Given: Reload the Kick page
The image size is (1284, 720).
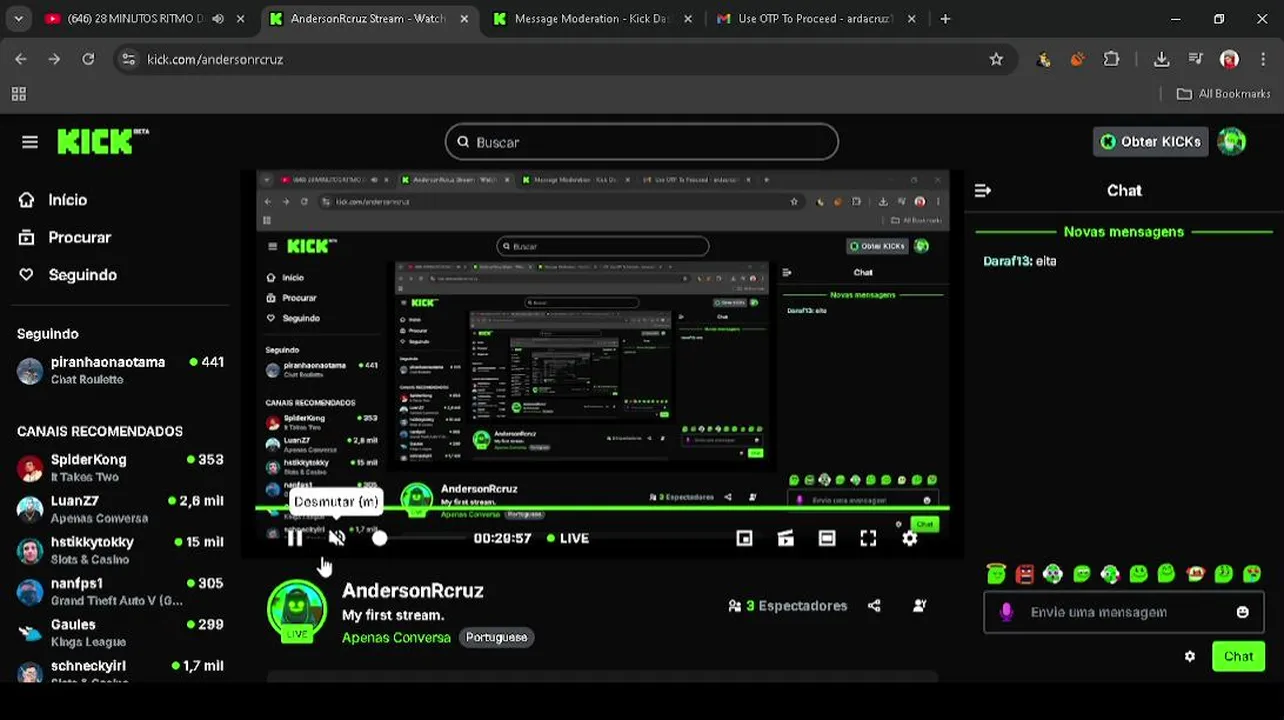Looking at the screenshot, I should pyautogui.click(x=88, y=59).
